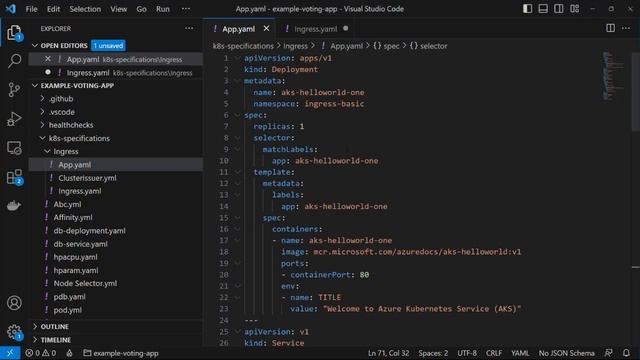Close the App.yaml editor tab
640x360 pixels.
[x=266, y=29]
